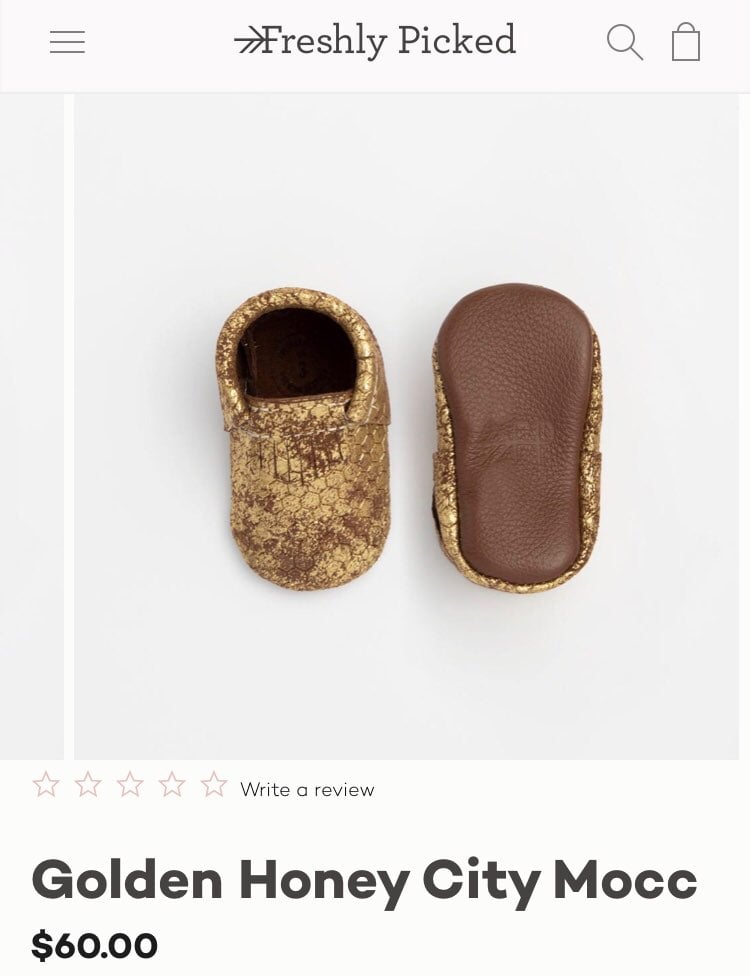Open the search magnifier icon
Image resolution: width=750 pixels, height=976 pixels.
coord(624,42)
